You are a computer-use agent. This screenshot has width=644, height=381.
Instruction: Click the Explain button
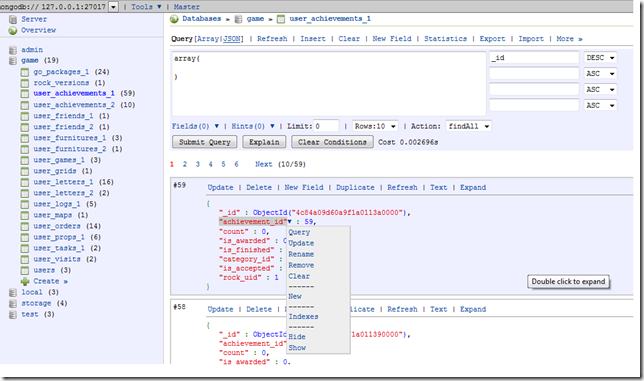(264, 142)
